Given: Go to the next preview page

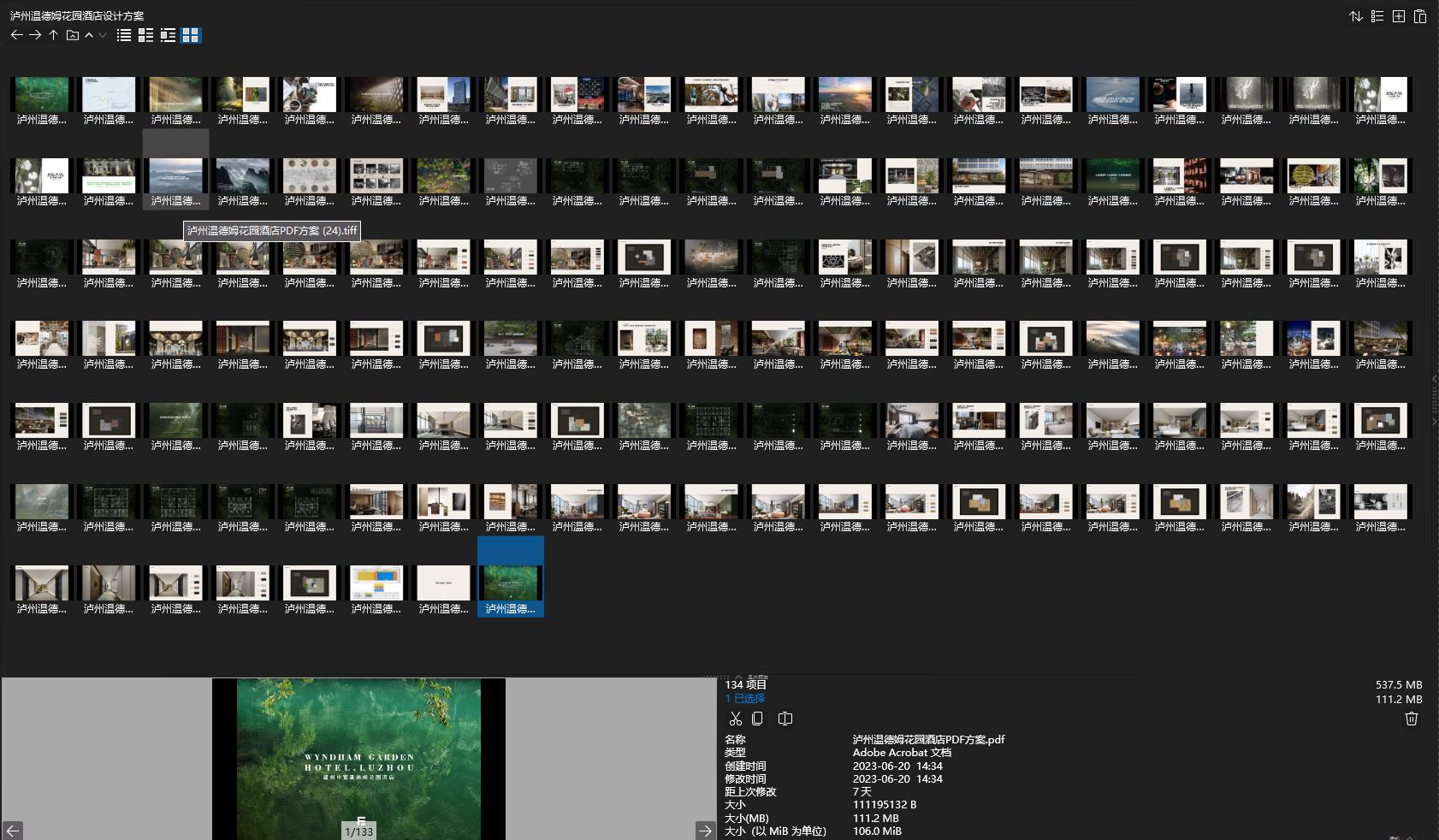Looking at the screenshot, I should [705, 831].
